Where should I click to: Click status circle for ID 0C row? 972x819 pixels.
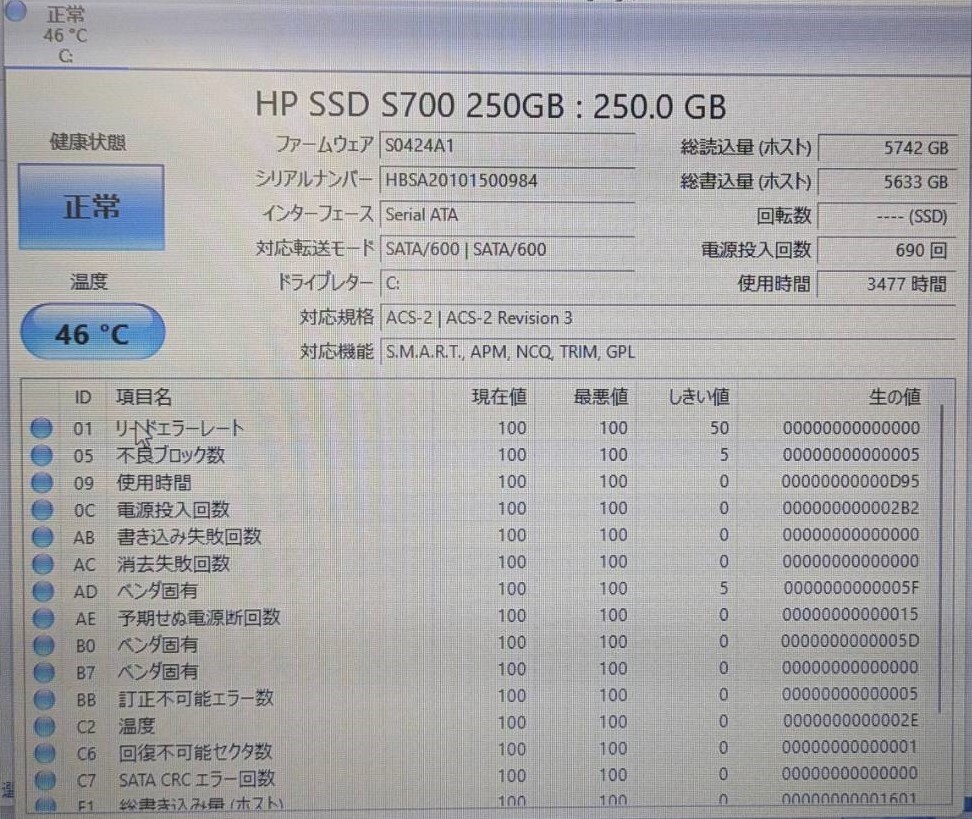pyautogui.click(x=42, y=510)
